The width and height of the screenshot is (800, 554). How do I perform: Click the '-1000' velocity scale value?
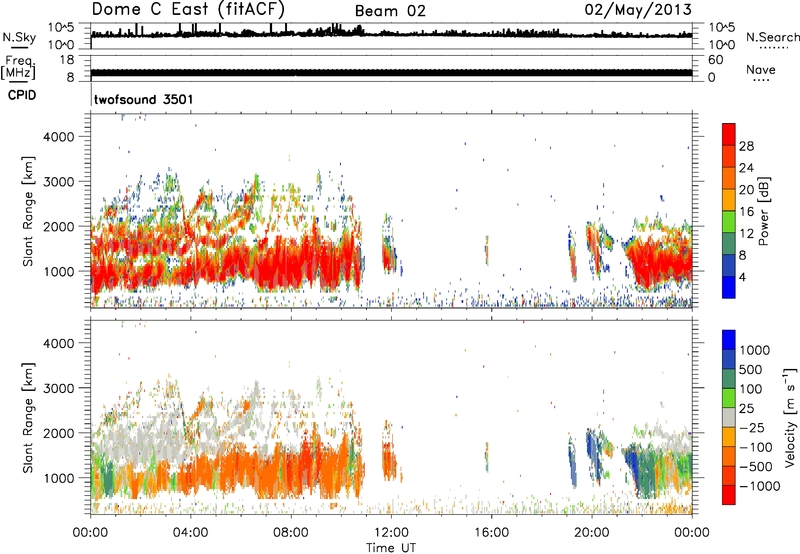(x=759, y=486)
